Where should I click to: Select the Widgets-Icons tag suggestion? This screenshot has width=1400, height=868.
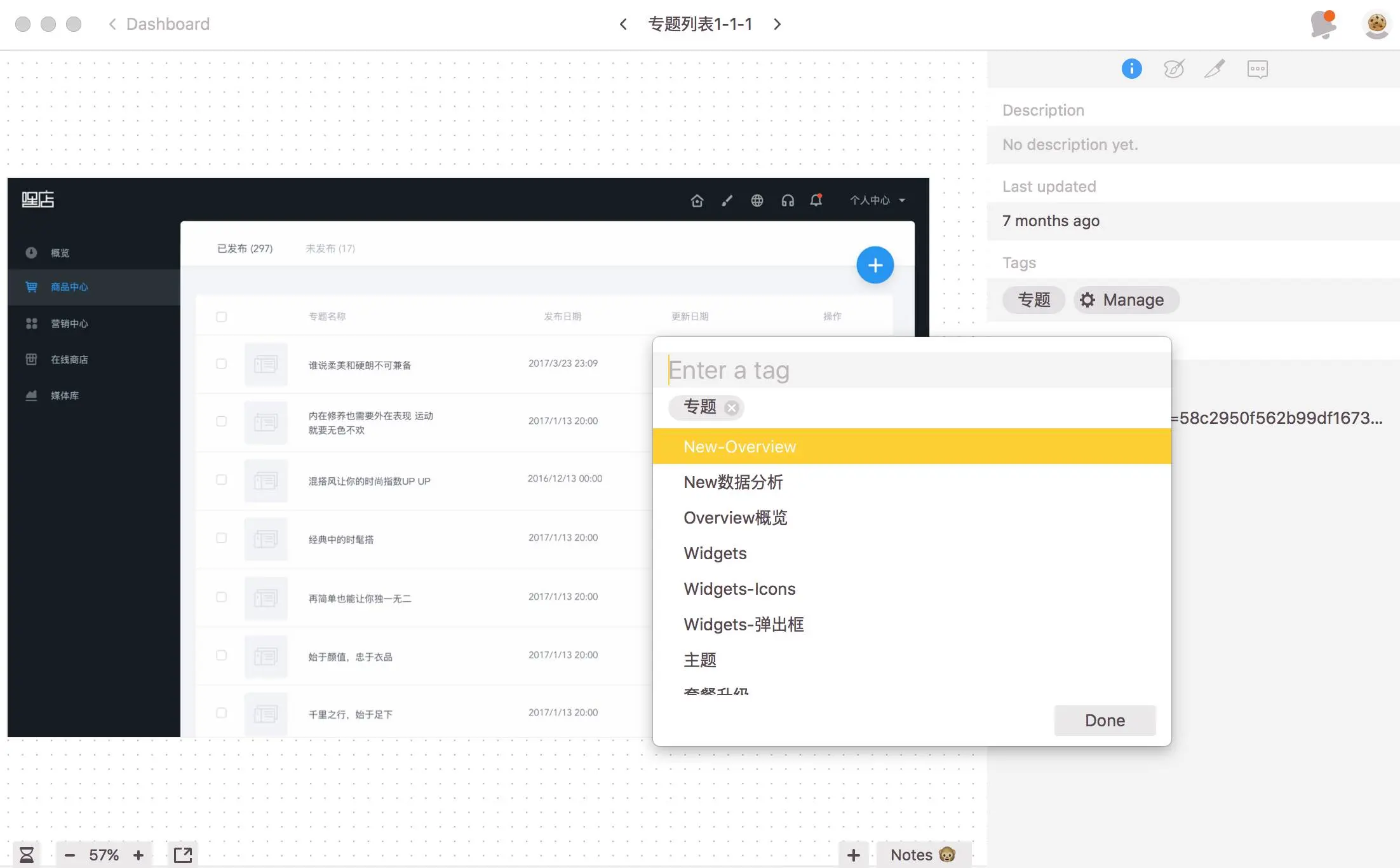click(739, 589)
